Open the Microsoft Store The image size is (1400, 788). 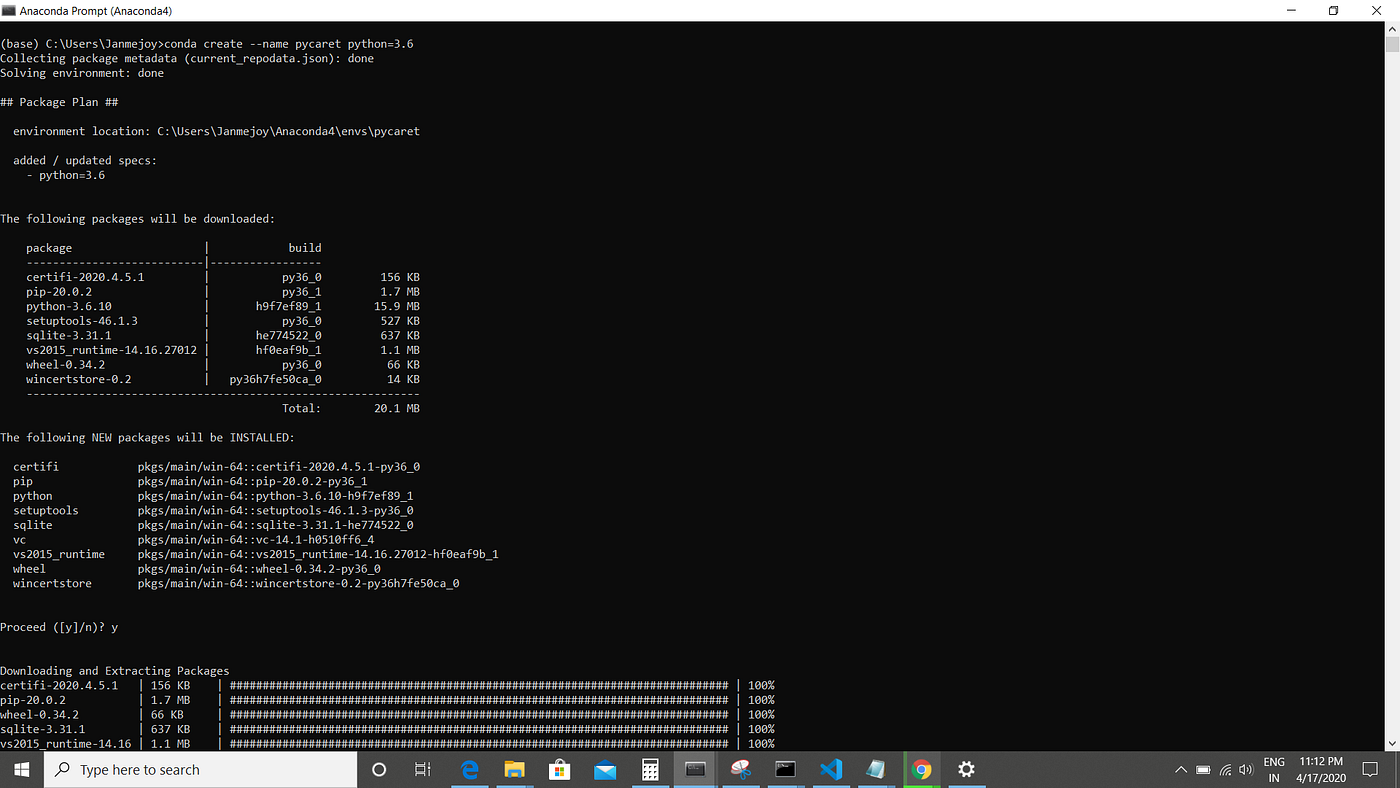pyautogui.click(x=561, y=769)
